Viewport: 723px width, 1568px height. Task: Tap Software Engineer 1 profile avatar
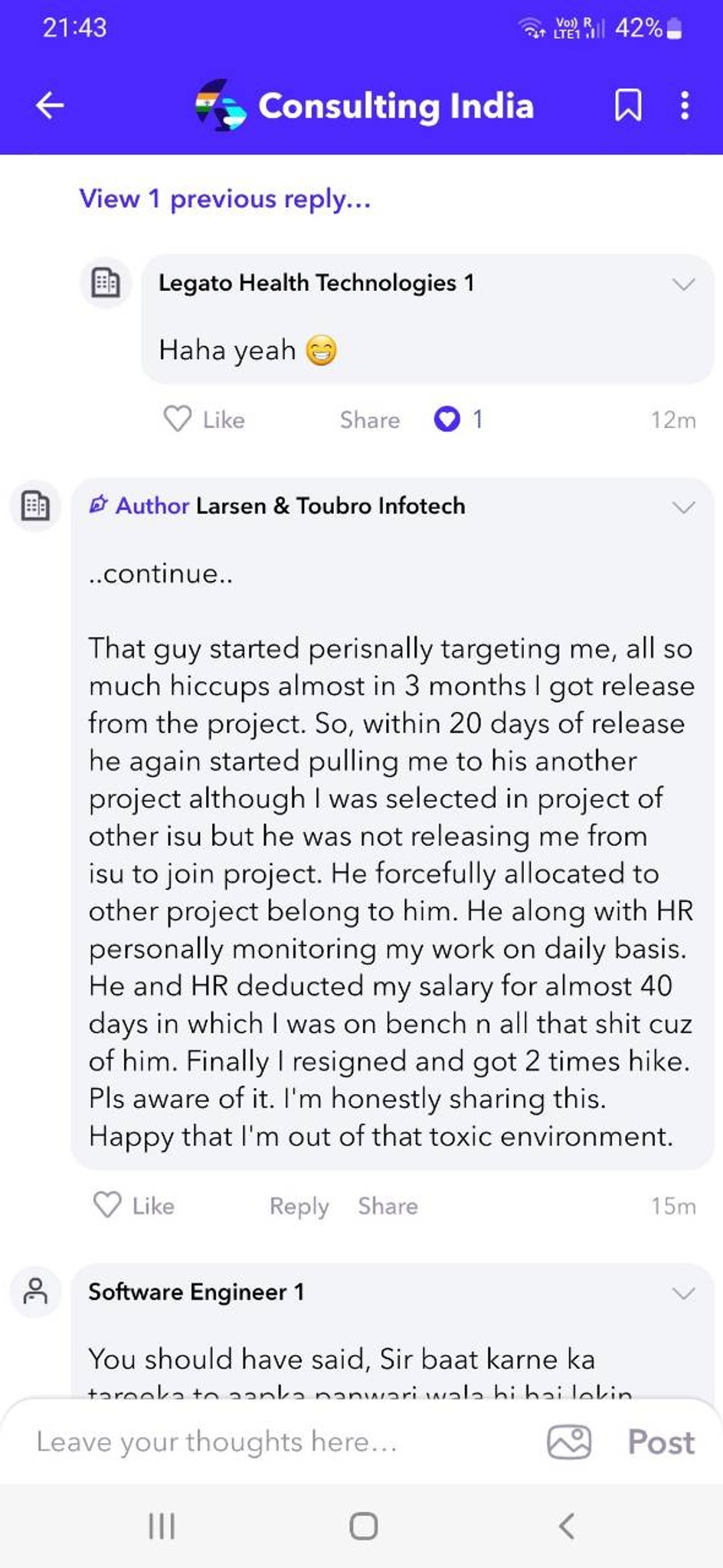[x=35, y=1292]
